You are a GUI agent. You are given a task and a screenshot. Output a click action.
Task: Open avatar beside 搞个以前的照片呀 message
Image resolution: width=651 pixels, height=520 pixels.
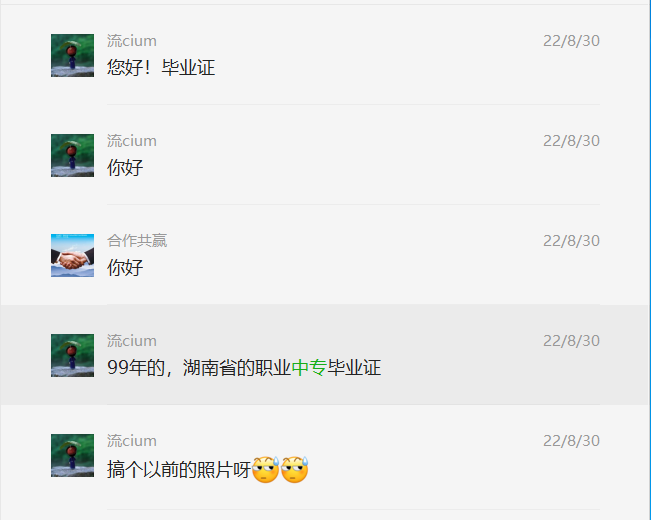[72, 456]
